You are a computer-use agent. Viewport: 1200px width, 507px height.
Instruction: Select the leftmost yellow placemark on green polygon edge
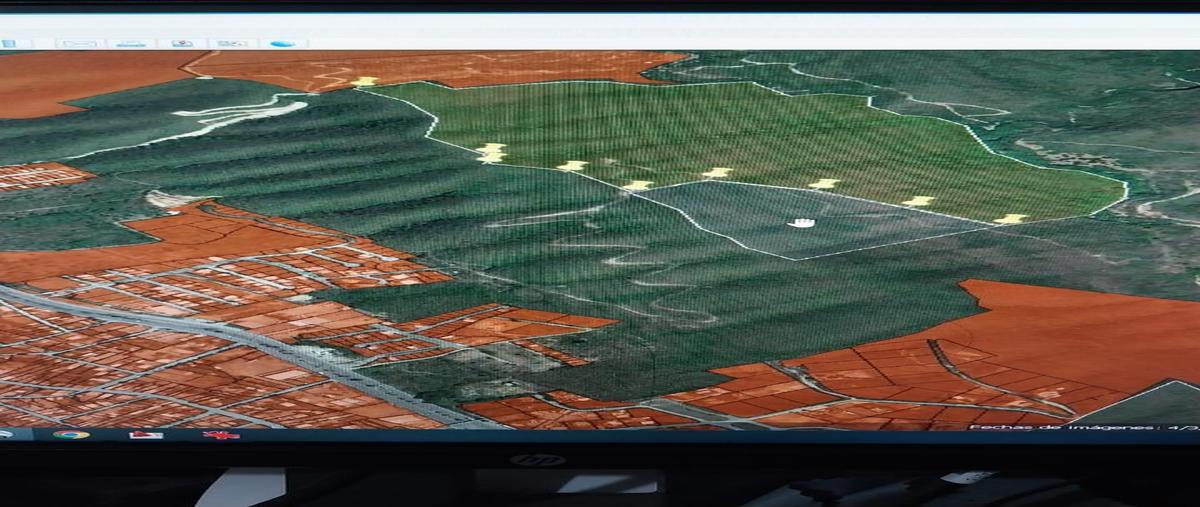point(490,152)
